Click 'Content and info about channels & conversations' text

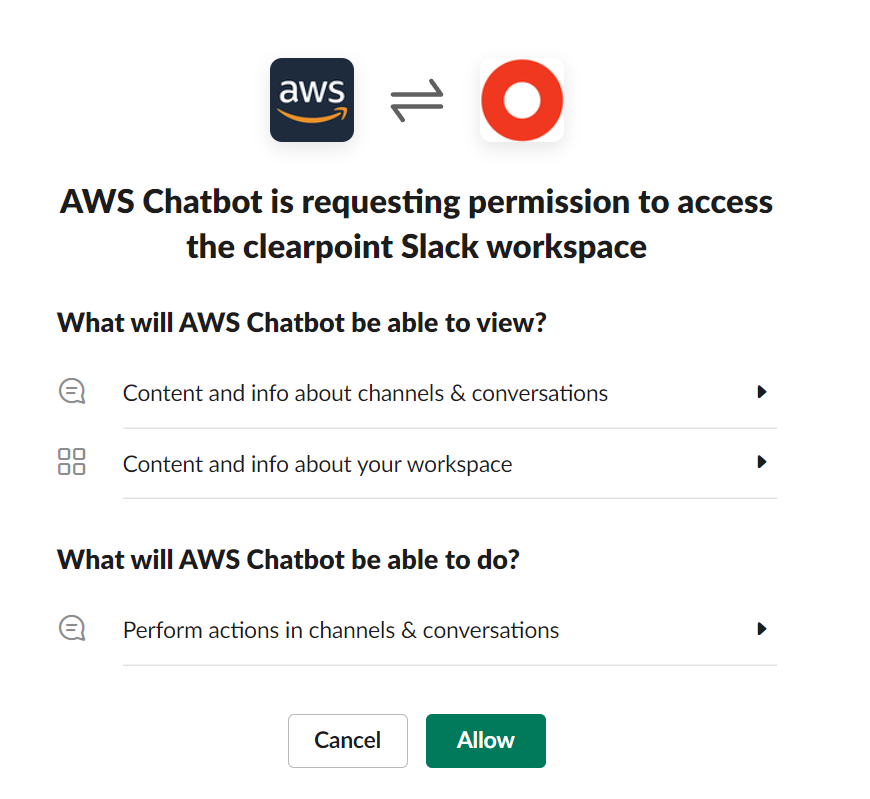point(365,392)
